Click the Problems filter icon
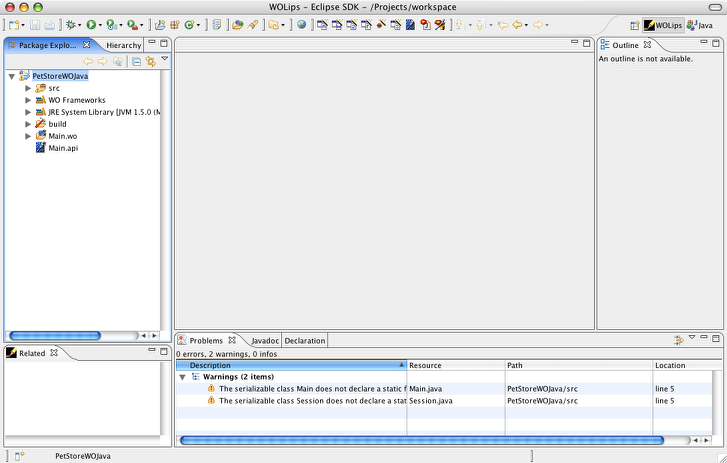 pyautogui.click(x=679, y=340)
